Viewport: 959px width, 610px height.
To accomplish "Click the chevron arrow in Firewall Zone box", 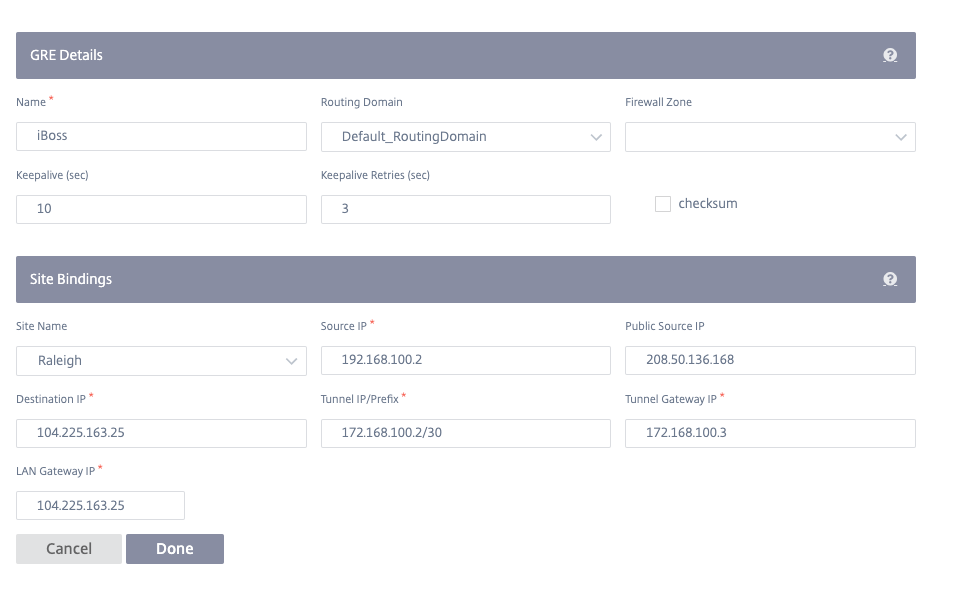I will [901, 137].
